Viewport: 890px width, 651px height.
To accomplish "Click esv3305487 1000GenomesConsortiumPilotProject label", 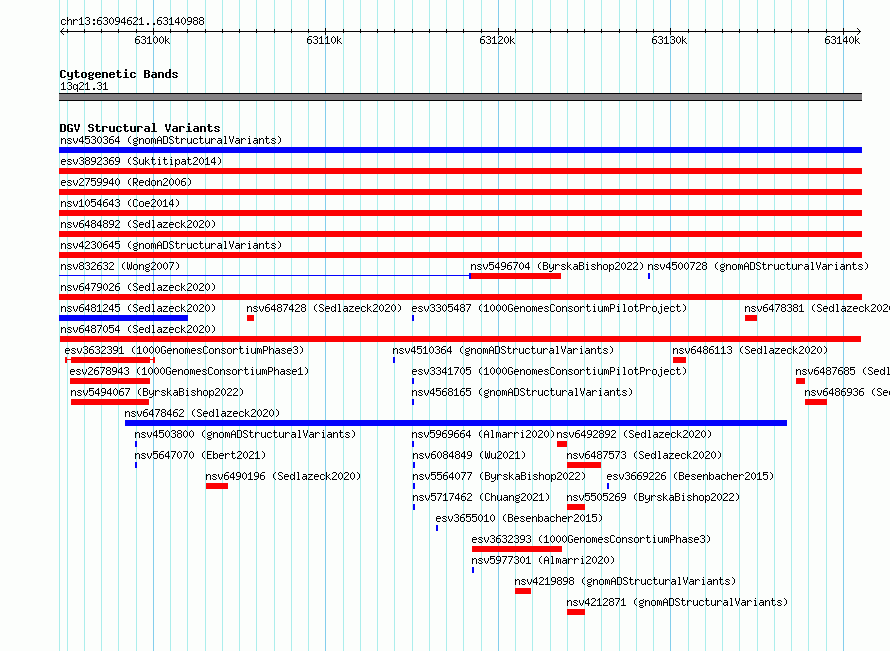I will pyautogui.click(x=549, y=308).
